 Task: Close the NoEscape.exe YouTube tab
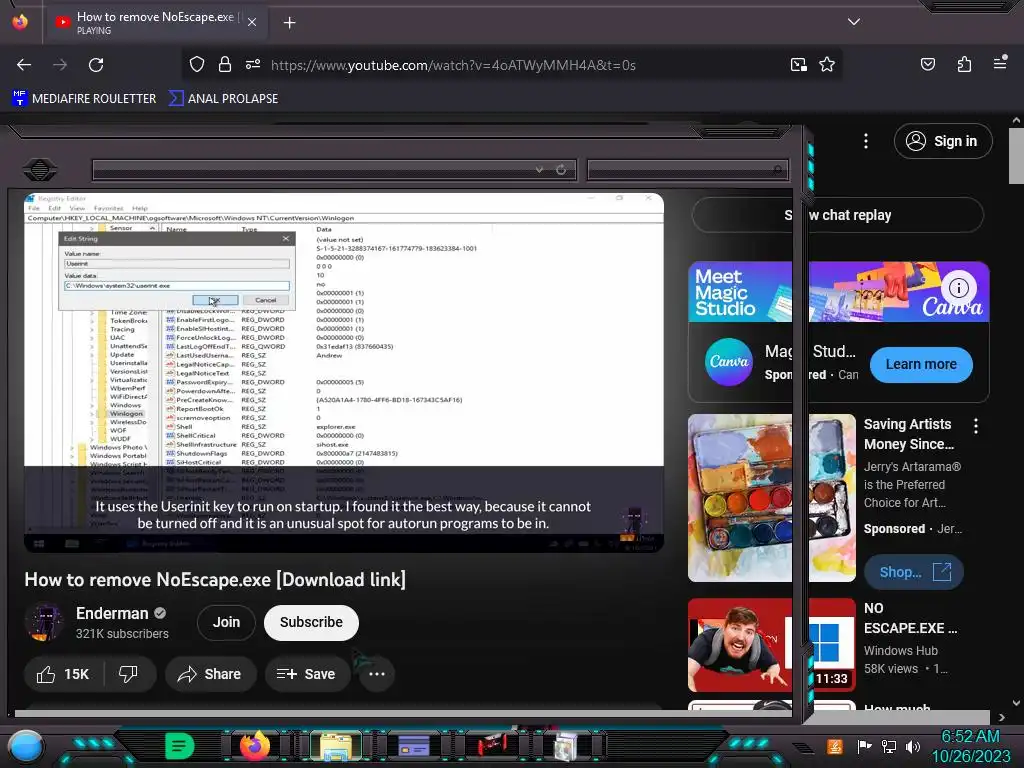click(252, 22)
